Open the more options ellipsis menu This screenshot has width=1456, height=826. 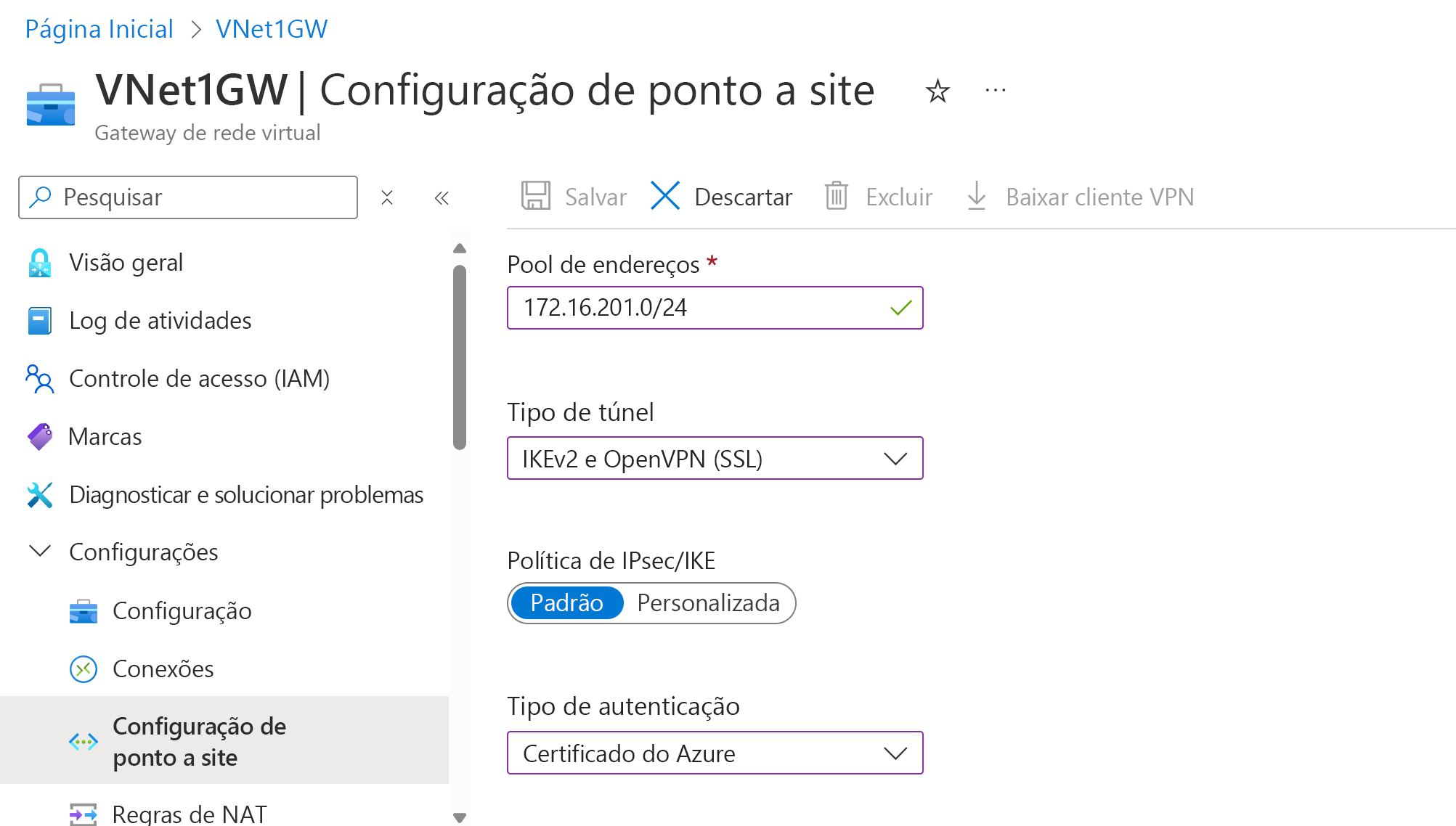996,91
